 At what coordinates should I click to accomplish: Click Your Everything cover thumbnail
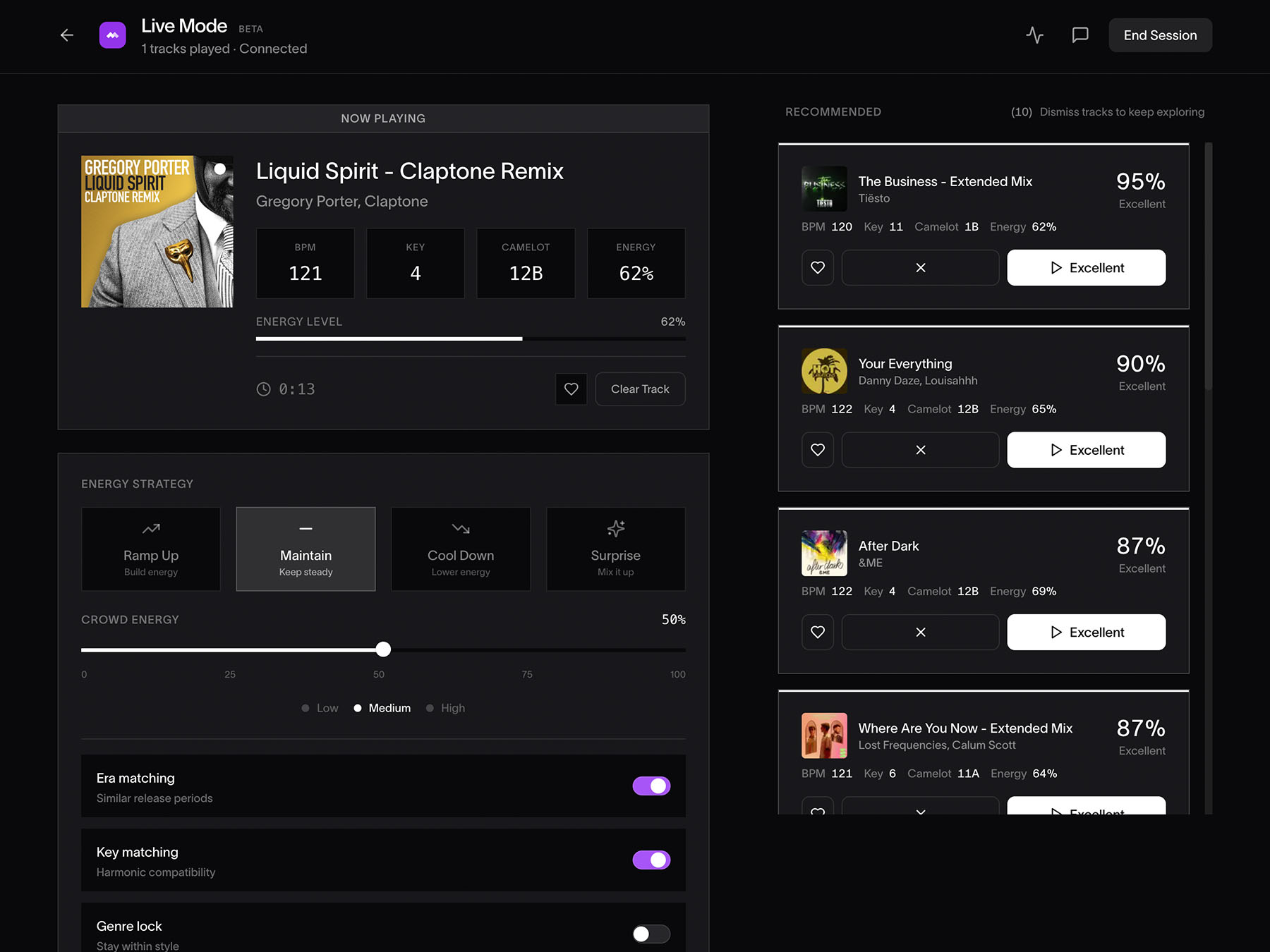[x=824, y=371]
